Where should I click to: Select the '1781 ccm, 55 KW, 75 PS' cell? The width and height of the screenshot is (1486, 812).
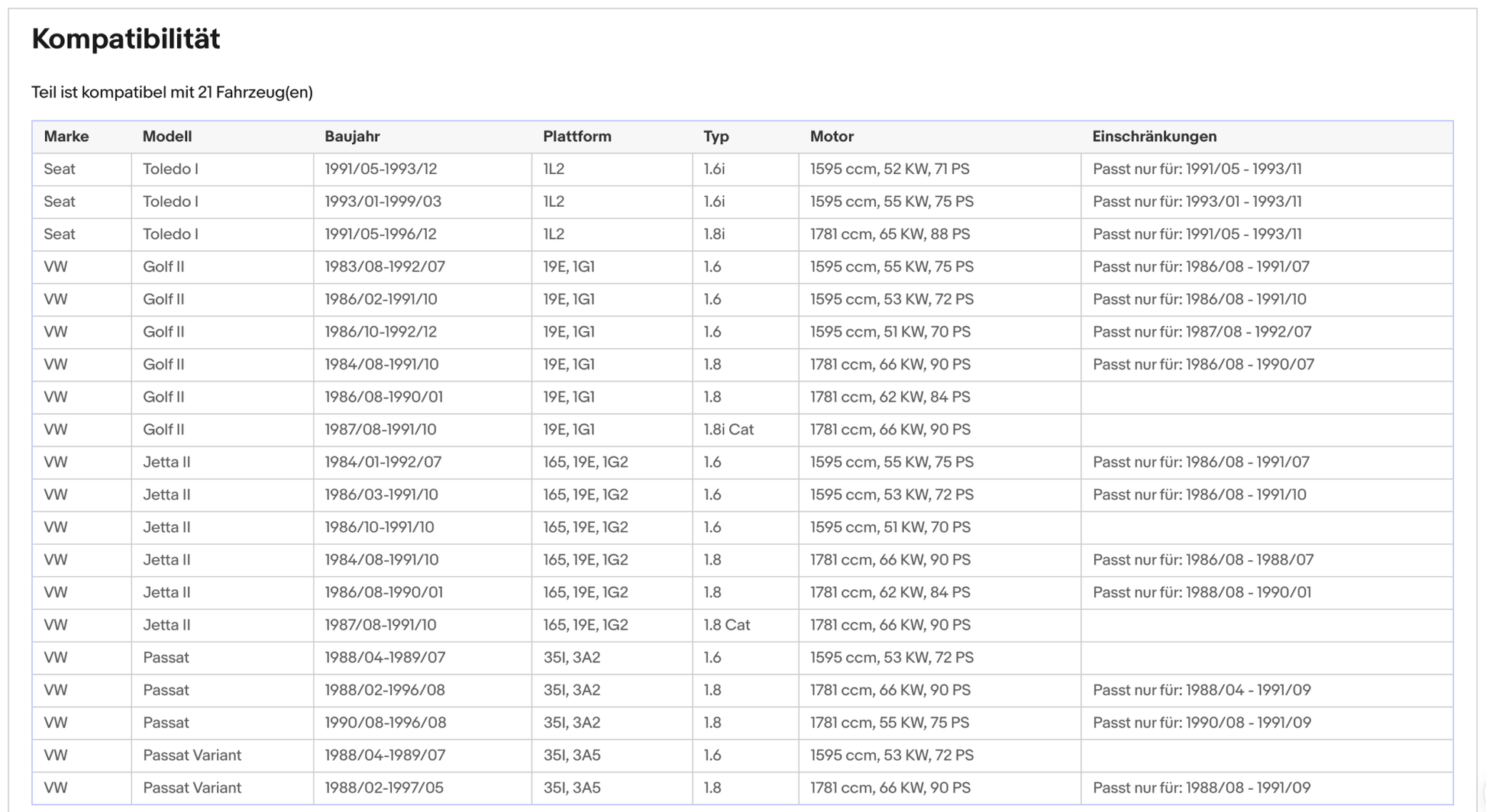pyautogui.click(x=889, y=723)
